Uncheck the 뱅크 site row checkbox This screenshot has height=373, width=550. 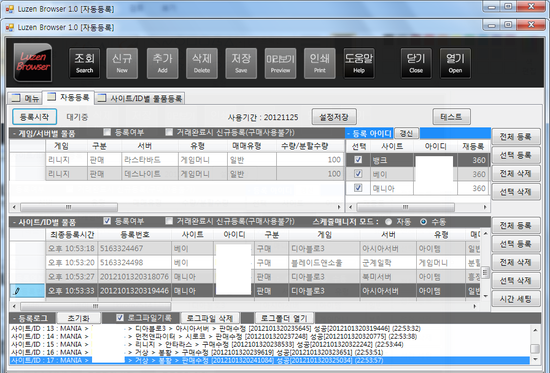point(358,160)
